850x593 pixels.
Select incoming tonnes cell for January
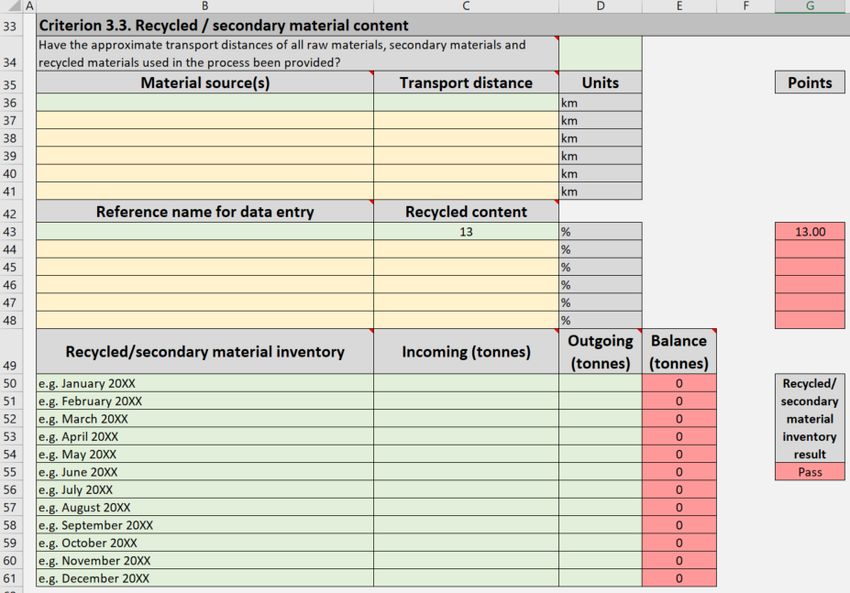coord(466,383)
